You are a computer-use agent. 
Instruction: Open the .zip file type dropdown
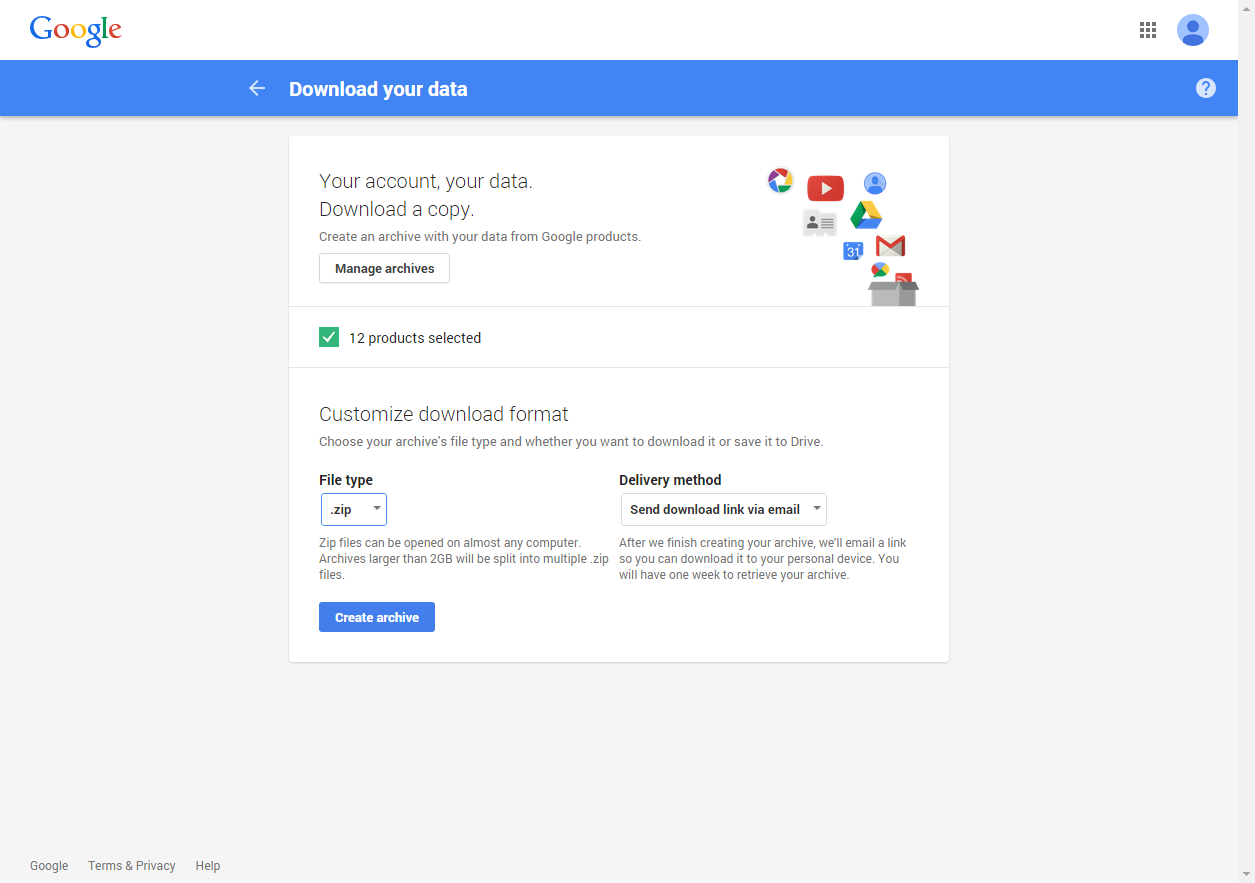354,509
